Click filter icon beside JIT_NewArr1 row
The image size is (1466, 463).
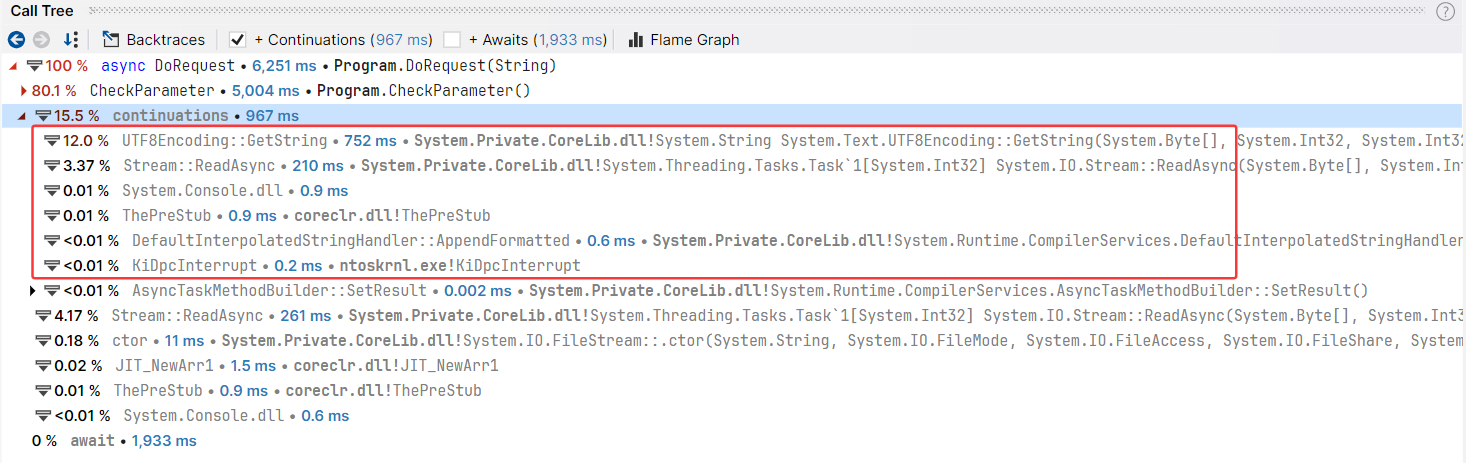pos(43,366)
